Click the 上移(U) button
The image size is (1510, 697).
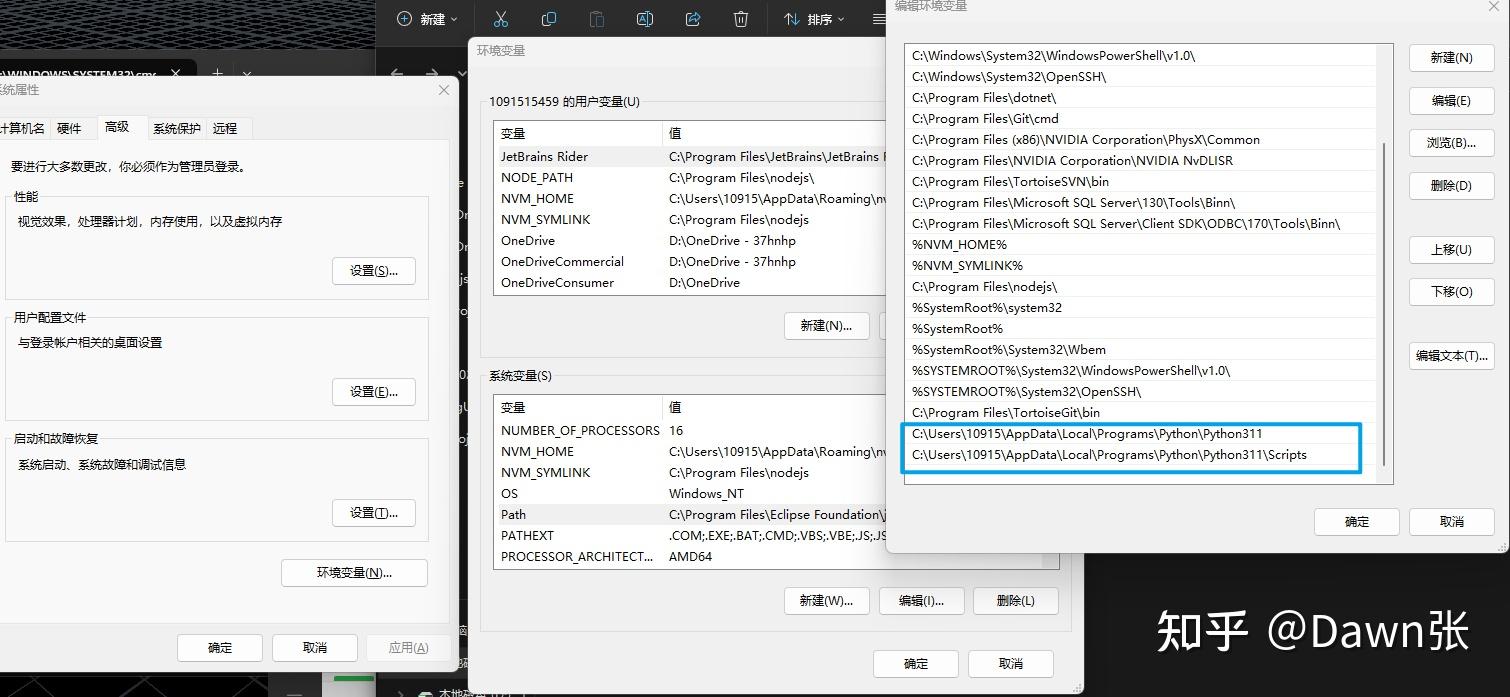coord(1451,250)
